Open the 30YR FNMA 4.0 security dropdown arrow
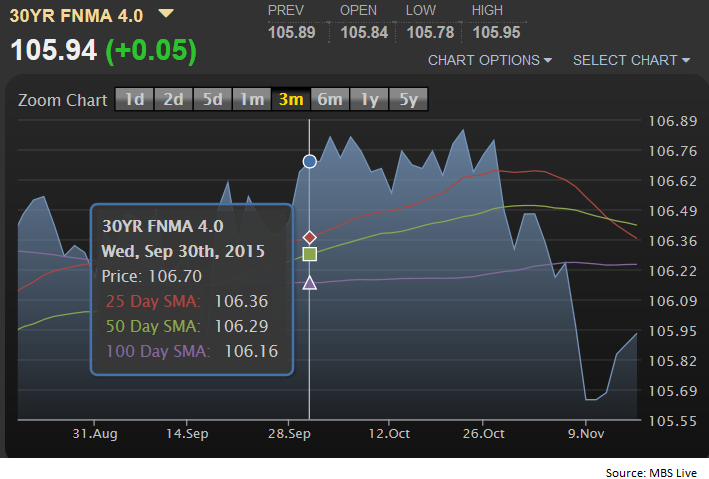 pos(166,14)
